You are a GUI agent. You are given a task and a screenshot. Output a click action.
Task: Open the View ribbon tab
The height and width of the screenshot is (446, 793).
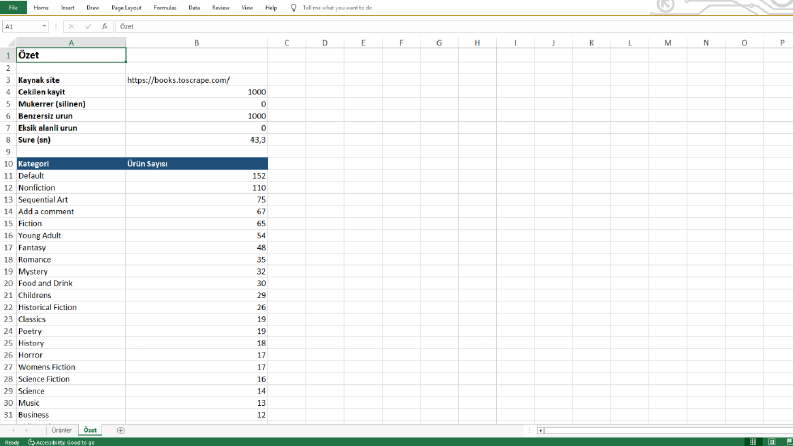247,8
